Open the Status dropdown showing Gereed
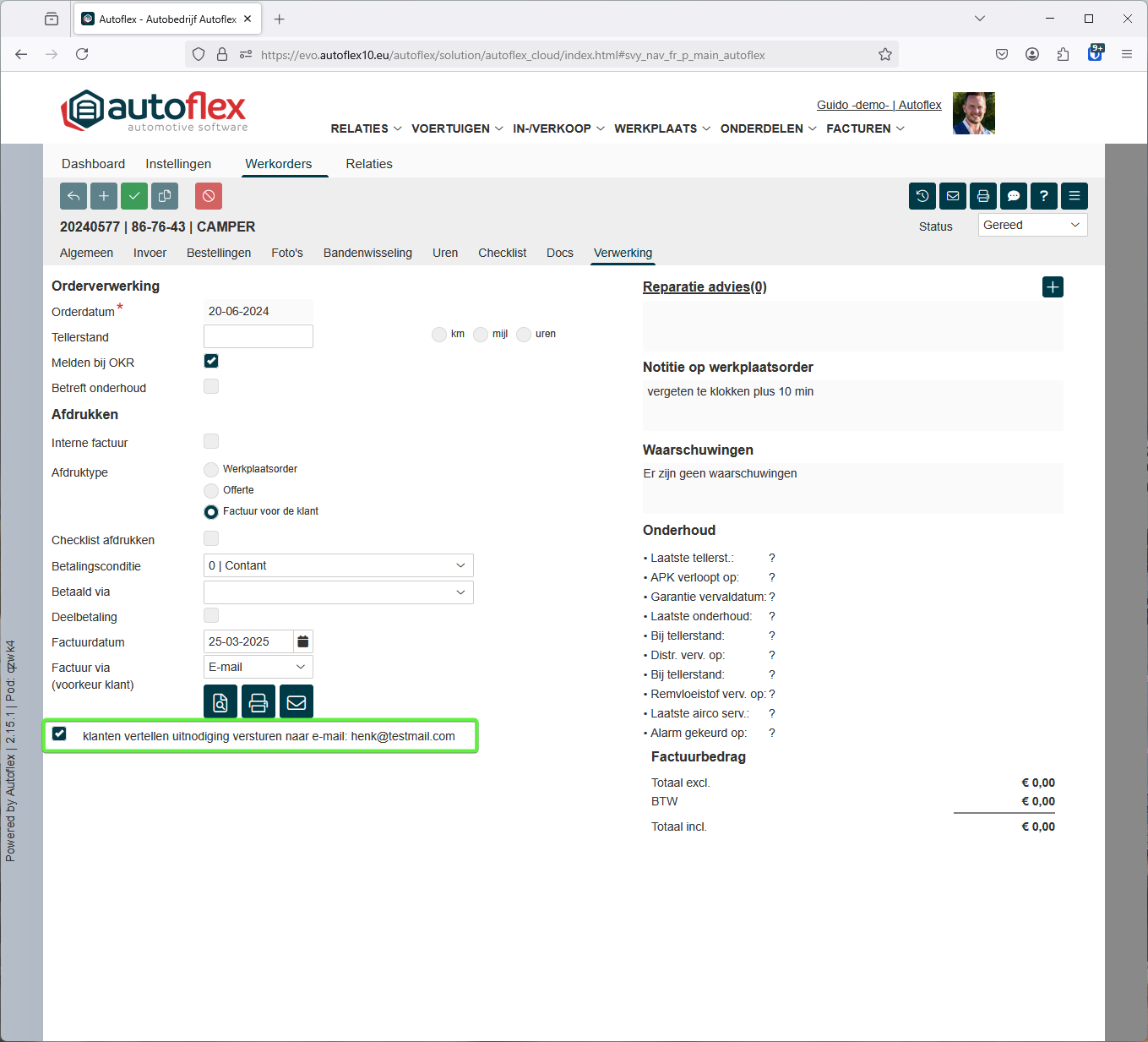The image size is (1148, 1042). click(1032, 225)
